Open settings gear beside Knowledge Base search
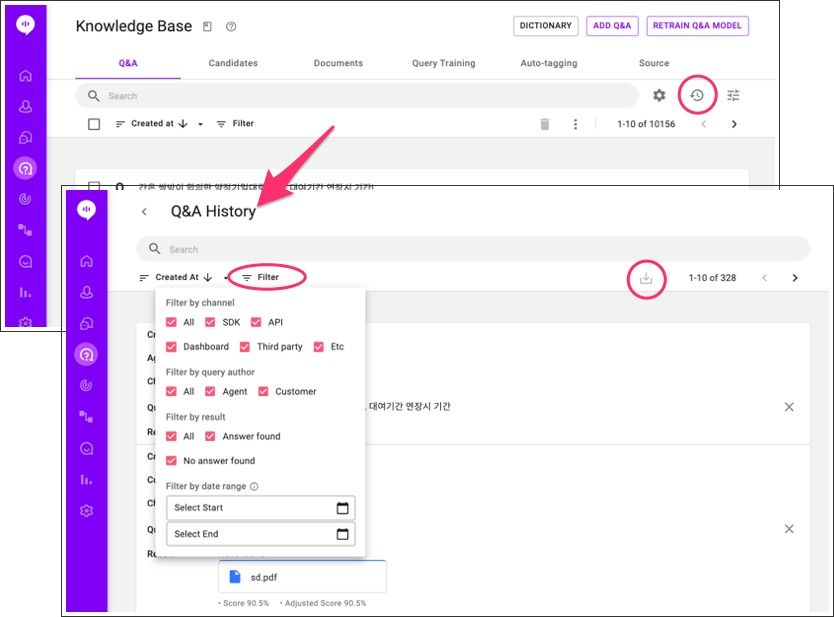 coord(659,95)
